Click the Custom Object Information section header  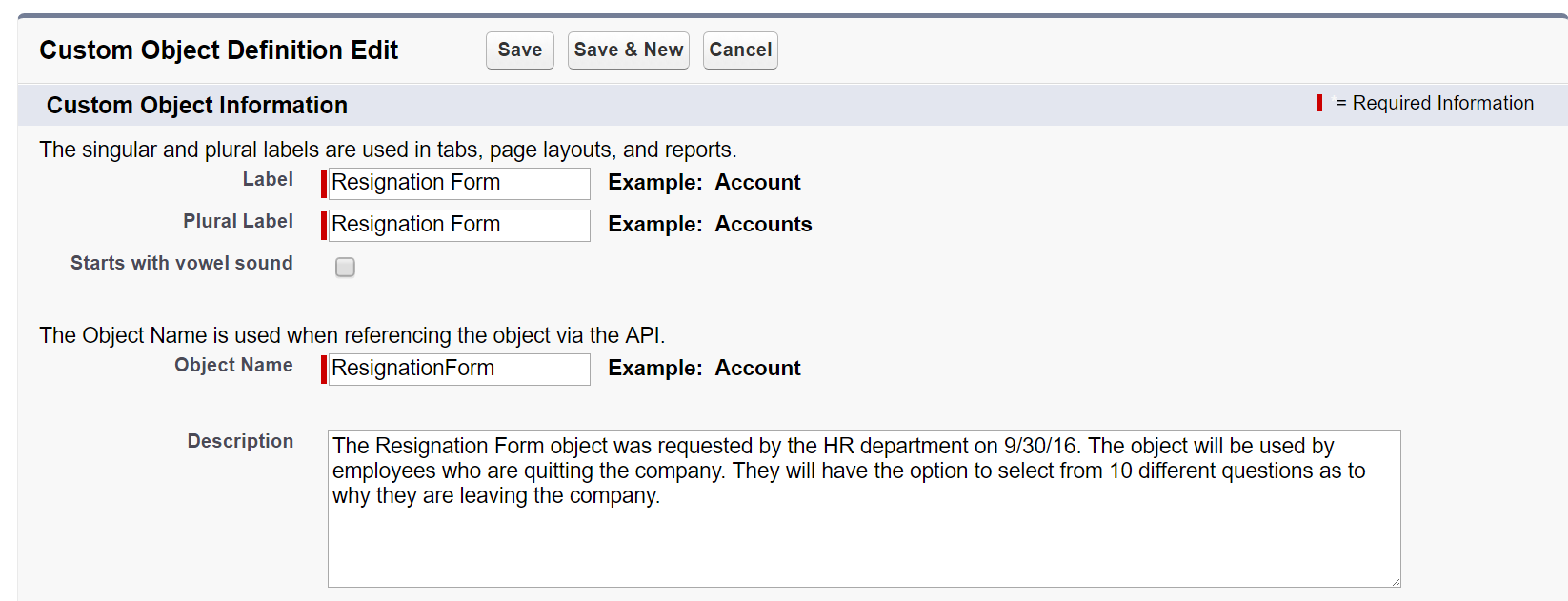[x=197, y=106]
